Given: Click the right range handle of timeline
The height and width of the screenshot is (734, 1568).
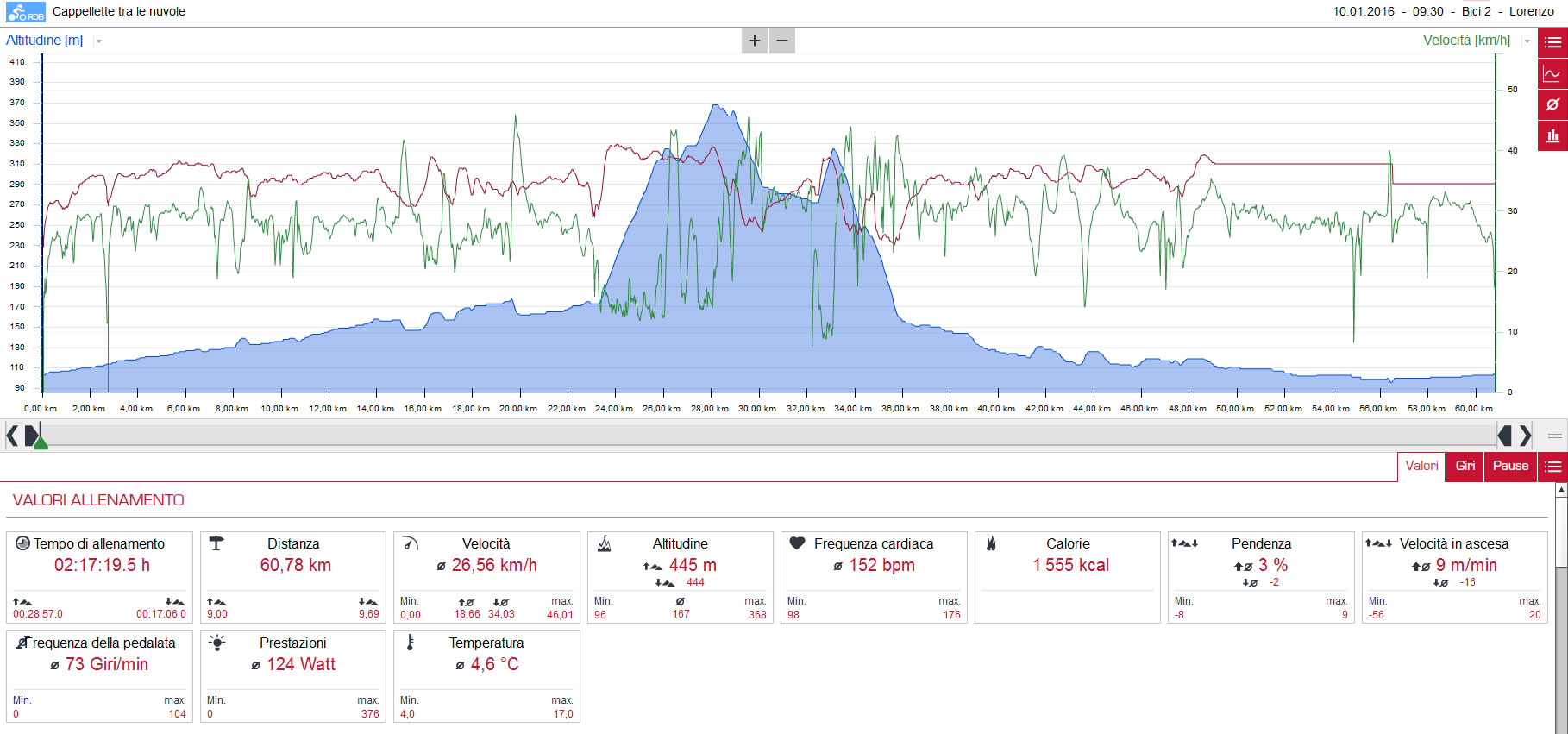Looking at the screenshot, I should [1505, 436].
